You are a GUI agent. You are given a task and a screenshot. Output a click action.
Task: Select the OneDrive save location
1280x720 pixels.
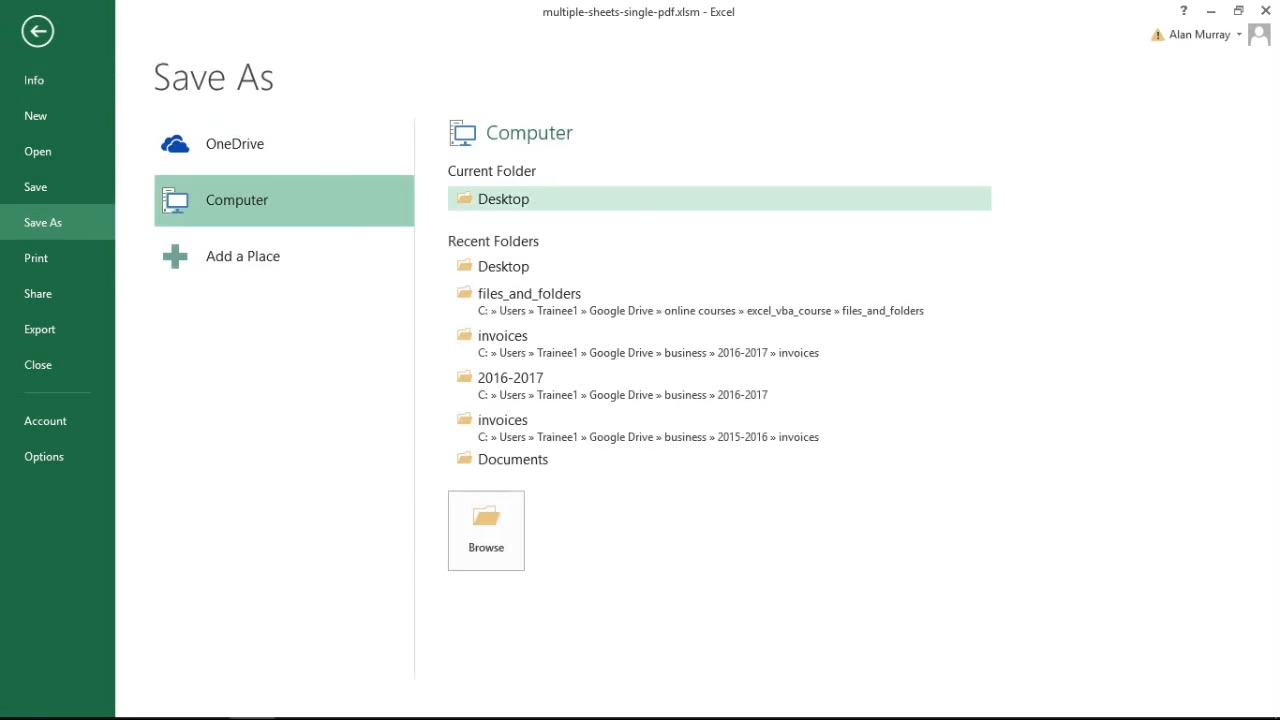pos(284,144)
